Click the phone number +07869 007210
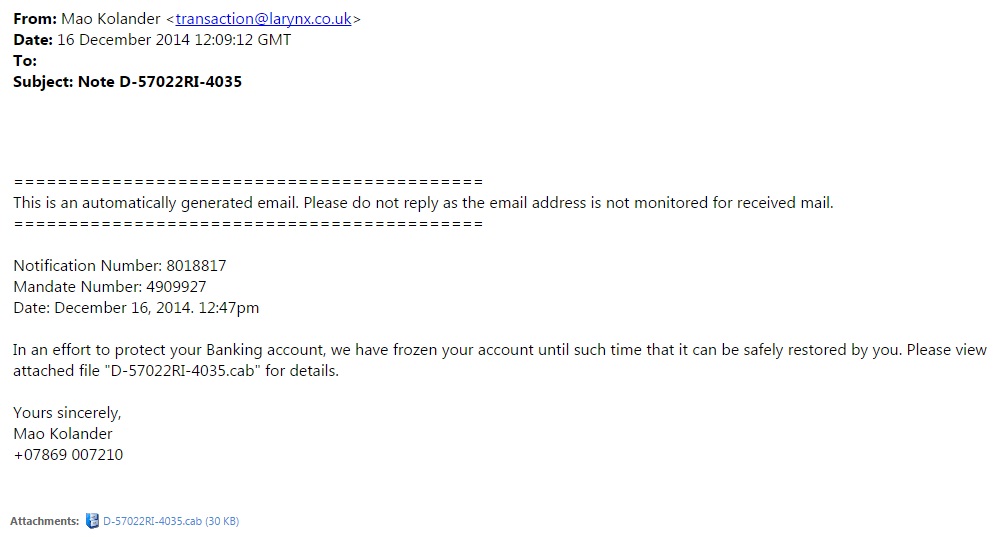The image size is (993, 537). pyautogui.click(x=68, y=455)
